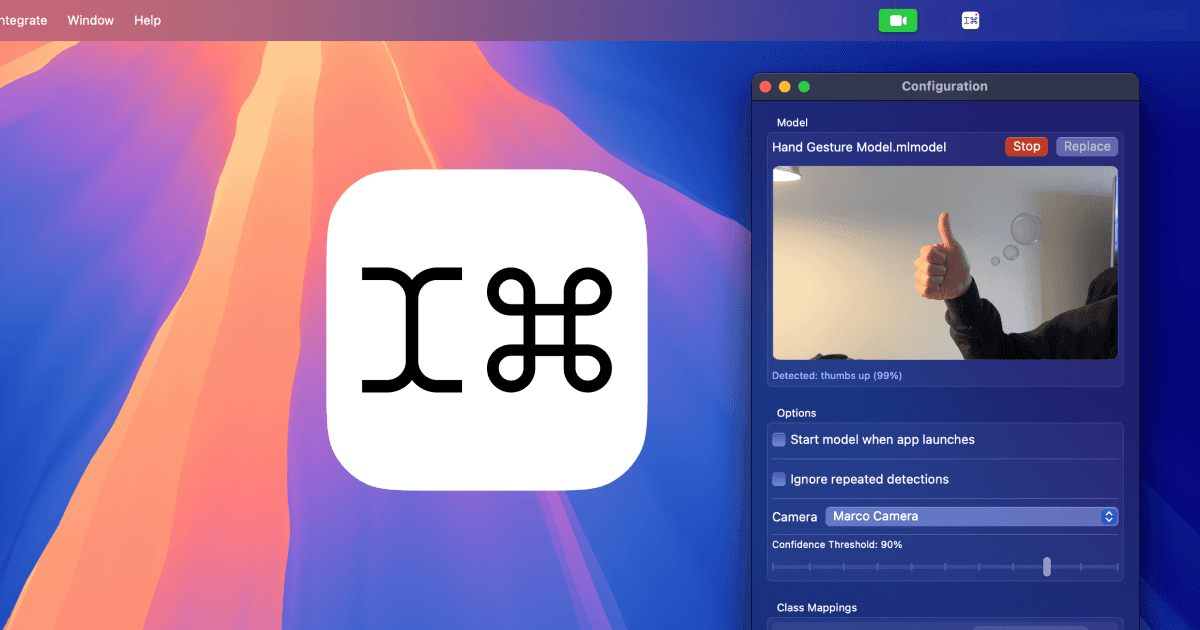Click the gesture app status icon in menu bar
1200x630 pixels.
(969, 19)
